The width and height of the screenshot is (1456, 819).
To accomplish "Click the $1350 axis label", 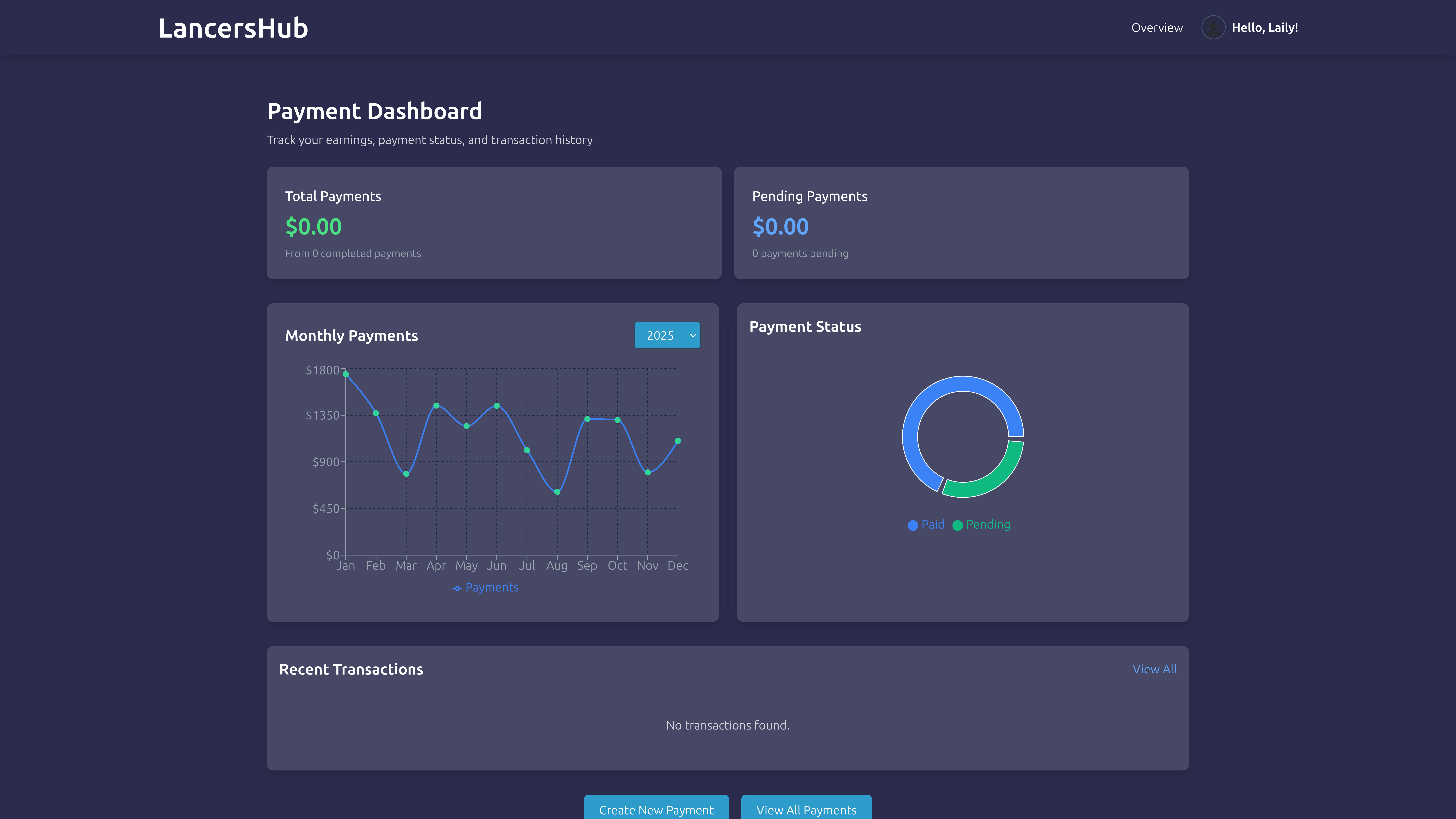I will [x=323, y=415].
